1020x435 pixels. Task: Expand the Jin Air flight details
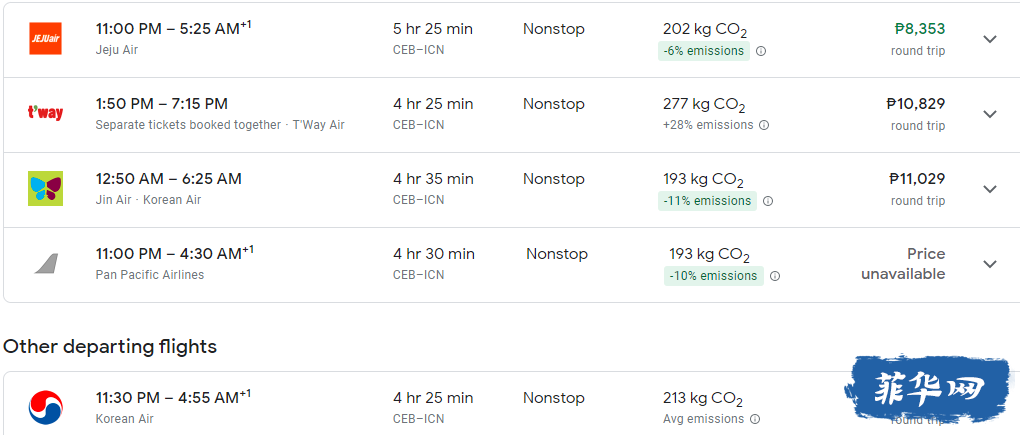coord(989,189)
